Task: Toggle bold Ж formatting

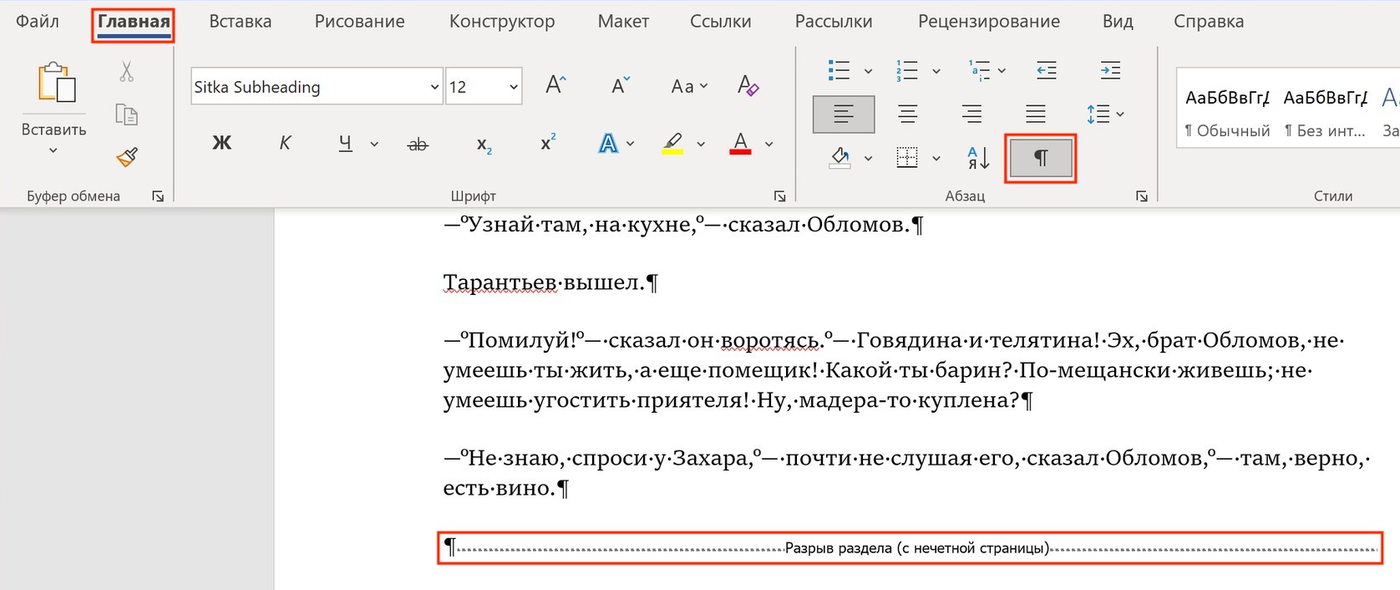Action: (222, 144)
